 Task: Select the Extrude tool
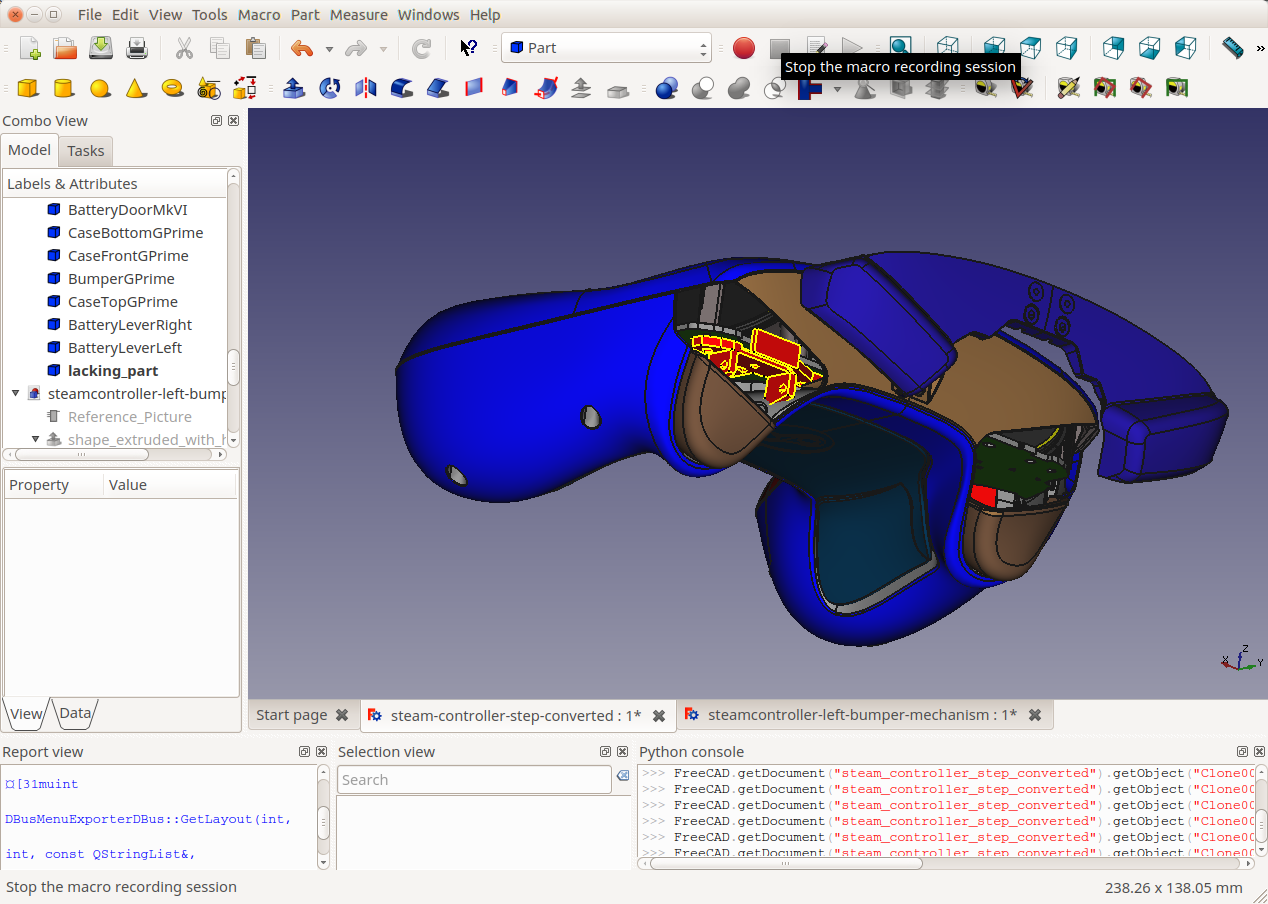click(294, 88)
